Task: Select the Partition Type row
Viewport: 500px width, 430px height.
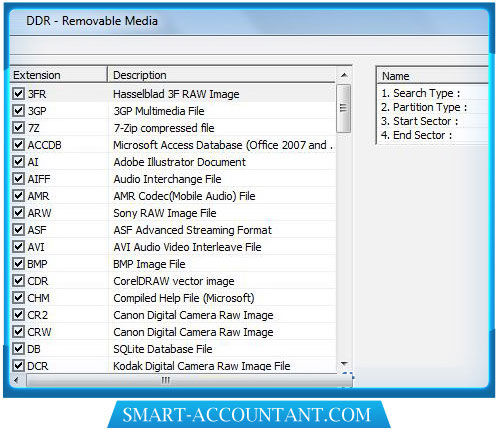Action: [433, 107]
